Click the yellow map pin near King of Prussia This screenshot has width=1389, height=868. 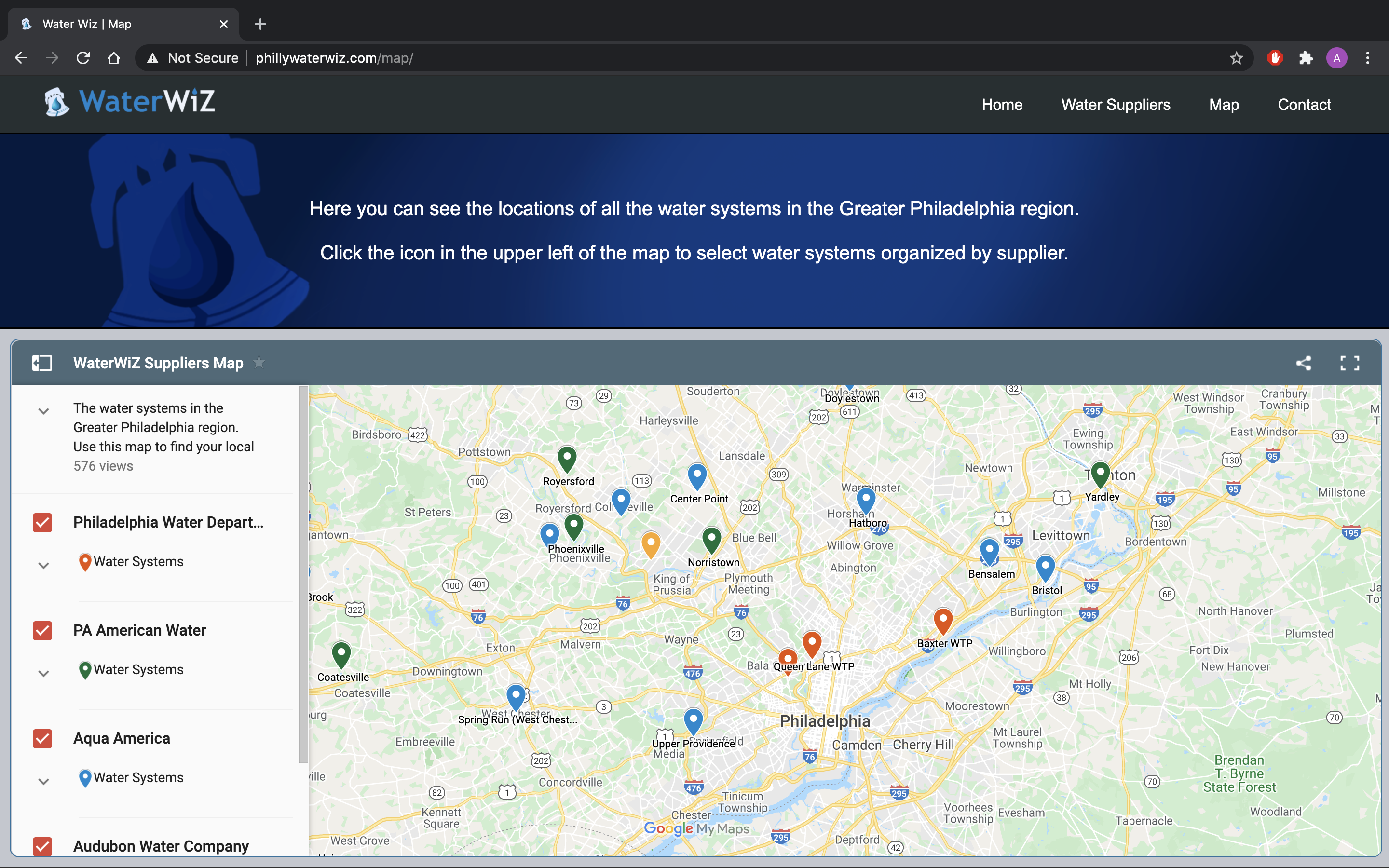[650, 542]
